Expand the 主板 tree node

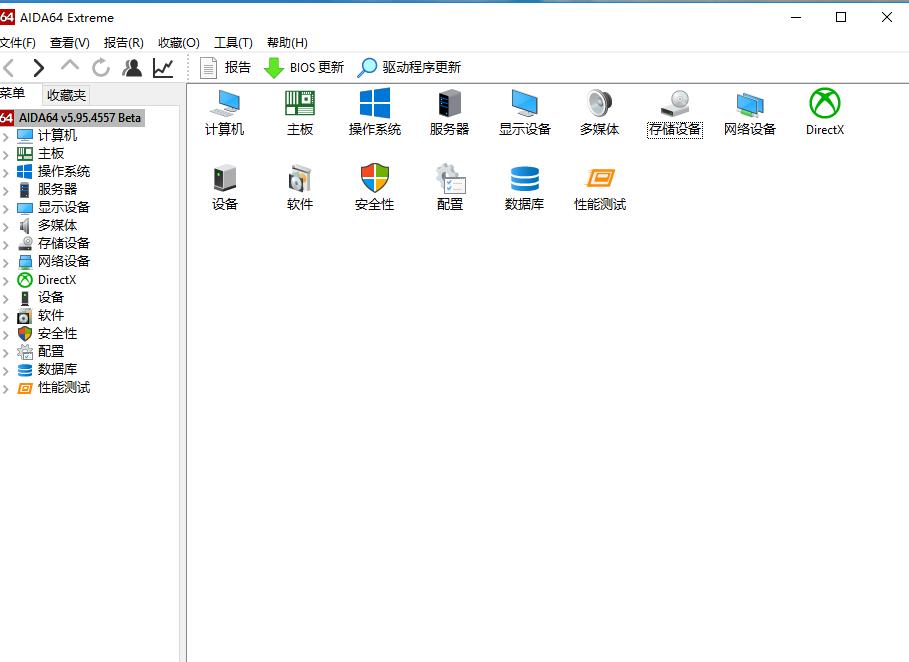(7, 153)
